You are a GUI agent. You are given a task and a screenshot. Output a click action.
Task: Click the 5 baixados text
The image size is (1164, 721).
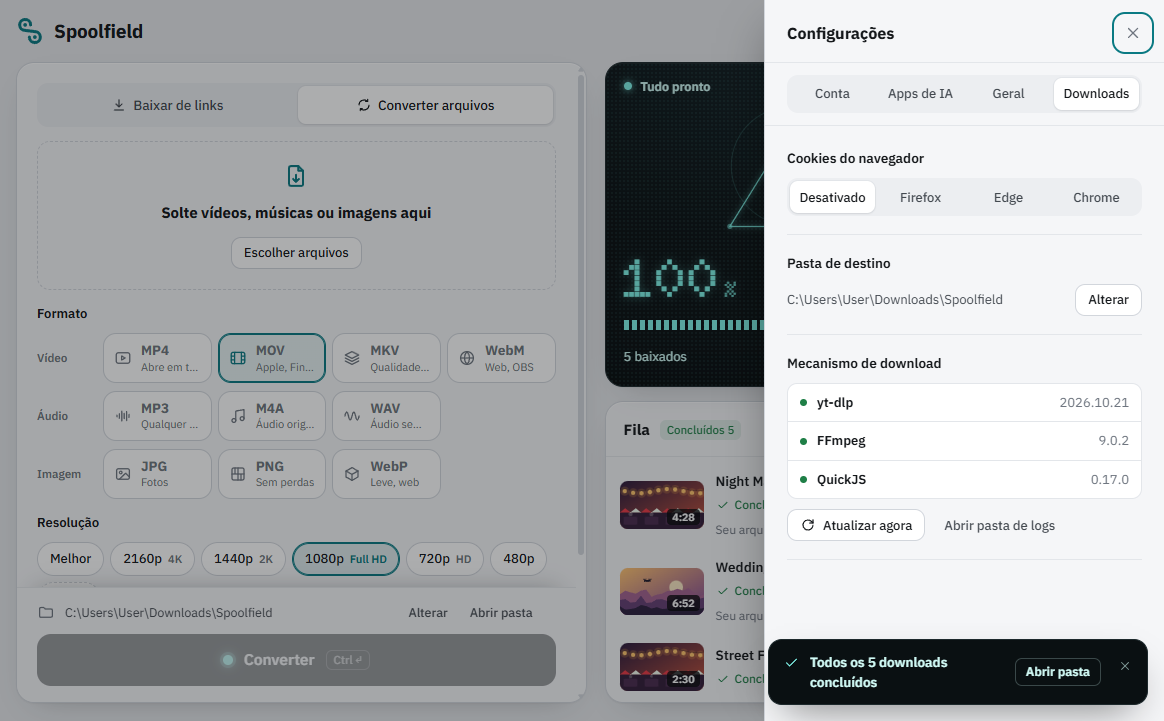[x=655, y=357]
